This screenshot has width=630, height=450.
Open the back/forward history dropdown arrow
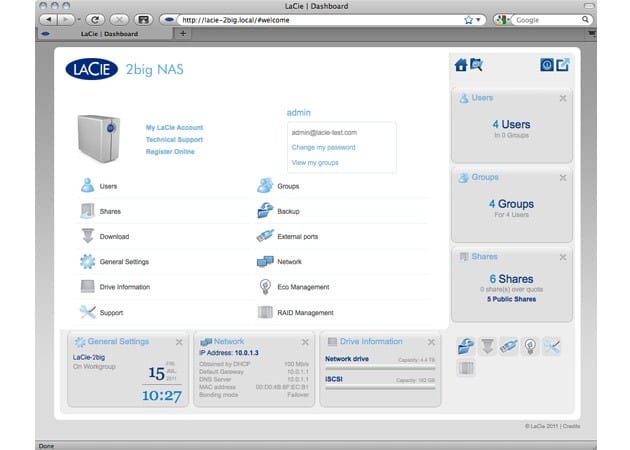(79, 19)
